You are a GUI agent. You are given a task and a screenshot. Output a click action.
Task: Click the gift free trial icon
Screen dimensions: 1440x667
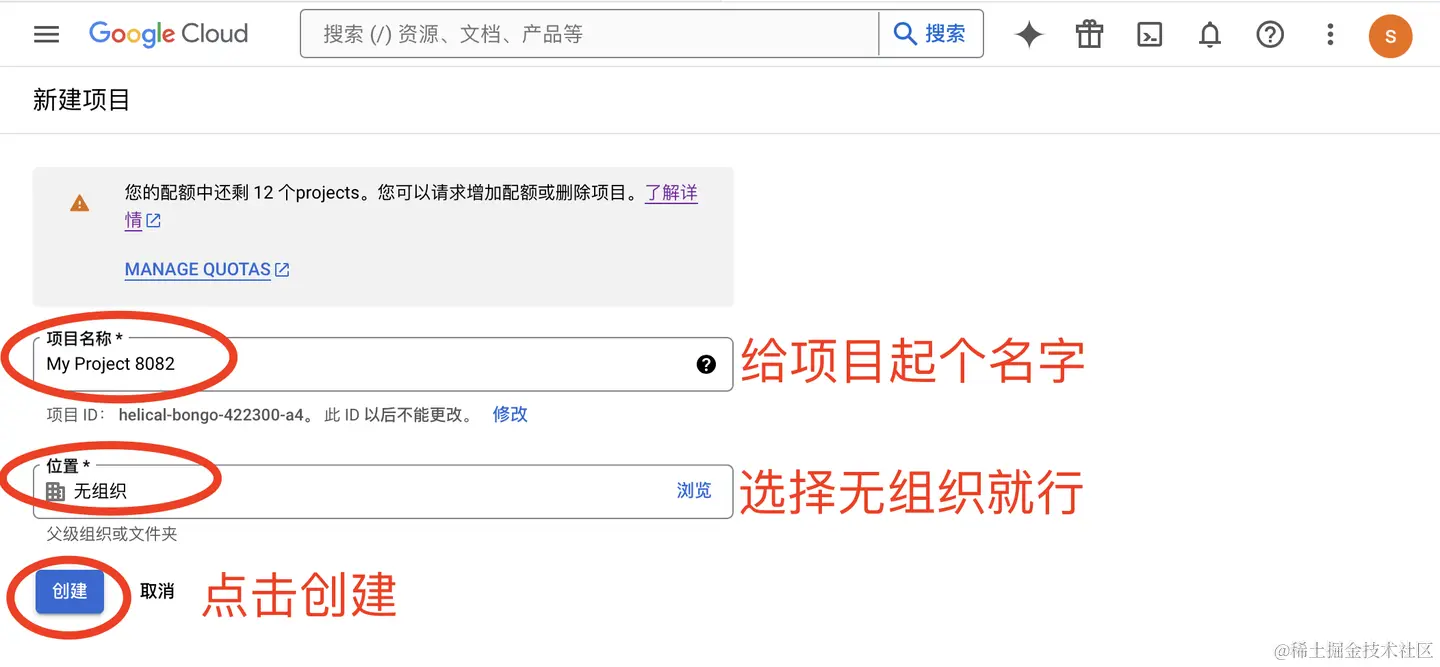pyautogui.click(x=1089, y=35)
